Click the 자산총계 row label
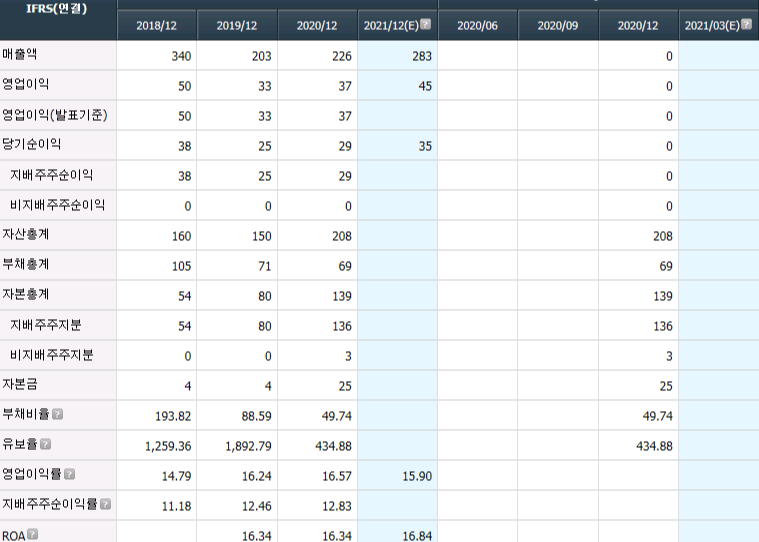Image resolution: width=759 pixels, height=542 pixels. pos(26,234)
